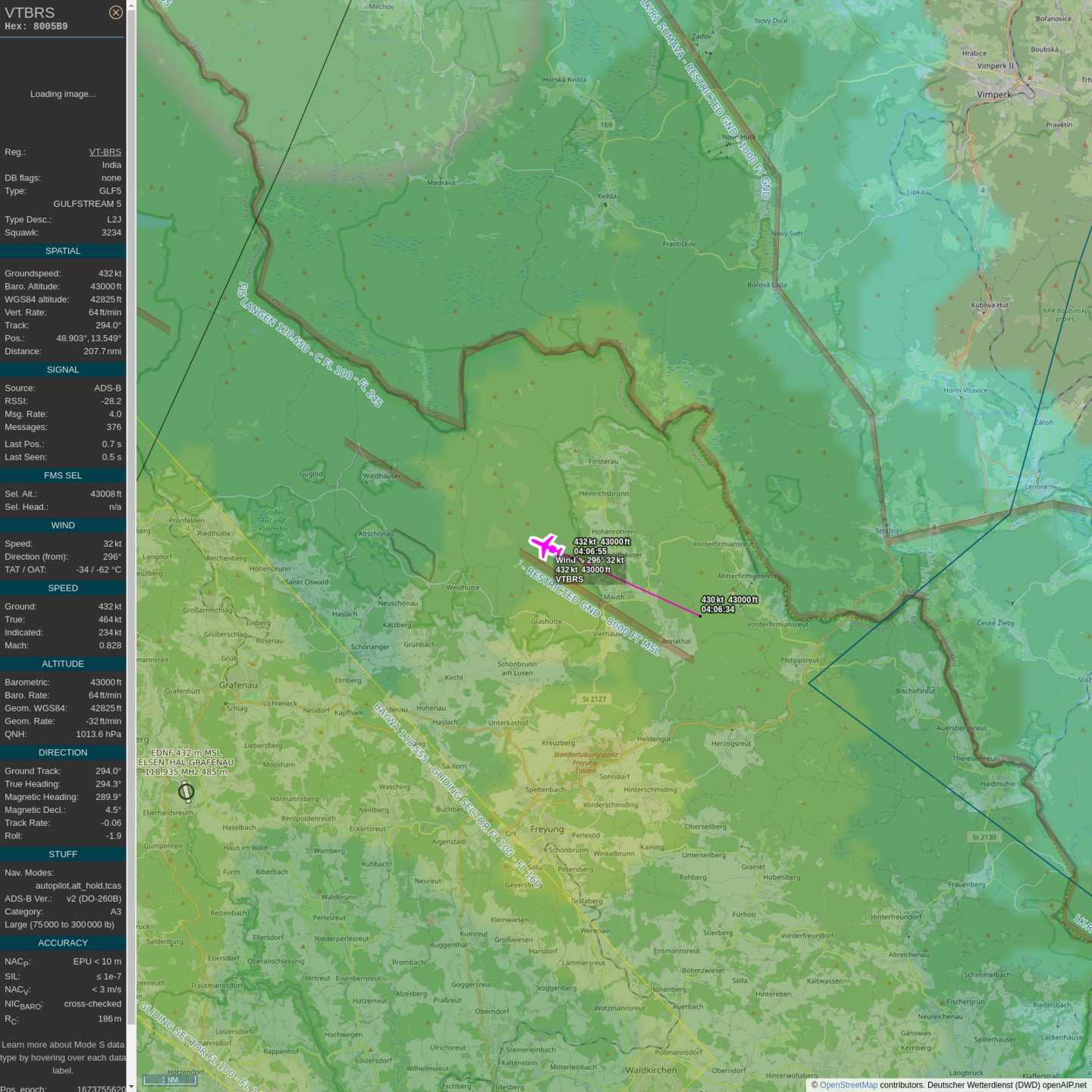Open the OpenStreetMap attribution link

[x=848, y=1085]
